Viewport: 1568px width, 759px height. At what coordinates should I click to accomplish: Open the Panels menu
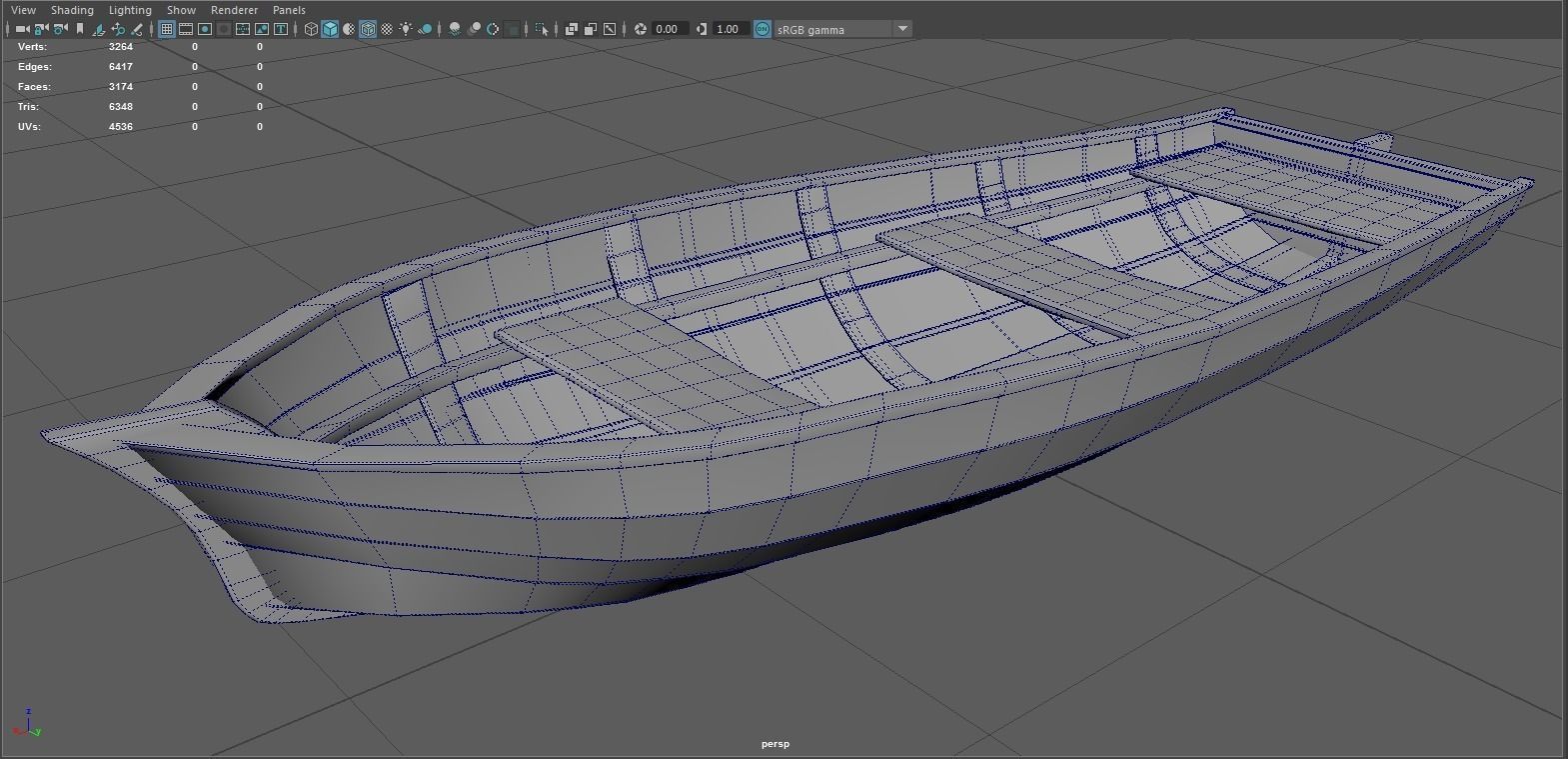(x=289, y=10)
